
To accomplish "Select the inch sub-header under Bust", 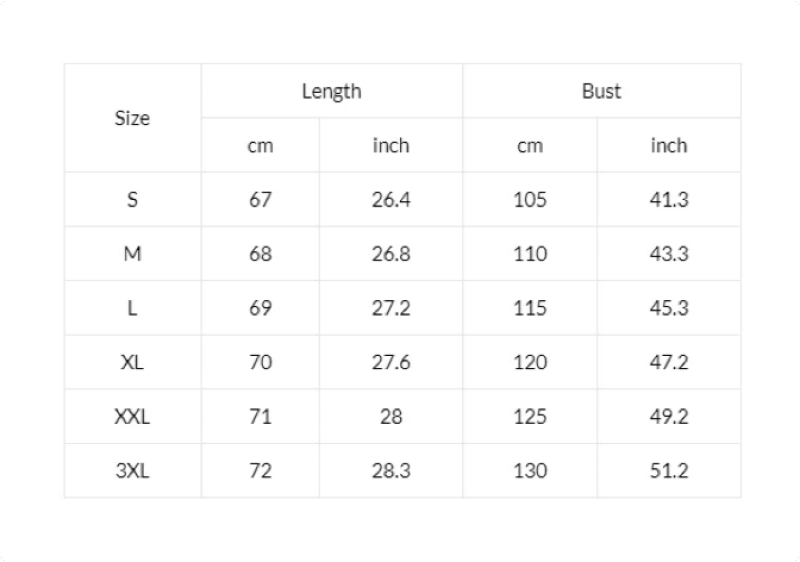I will point(669,146).
